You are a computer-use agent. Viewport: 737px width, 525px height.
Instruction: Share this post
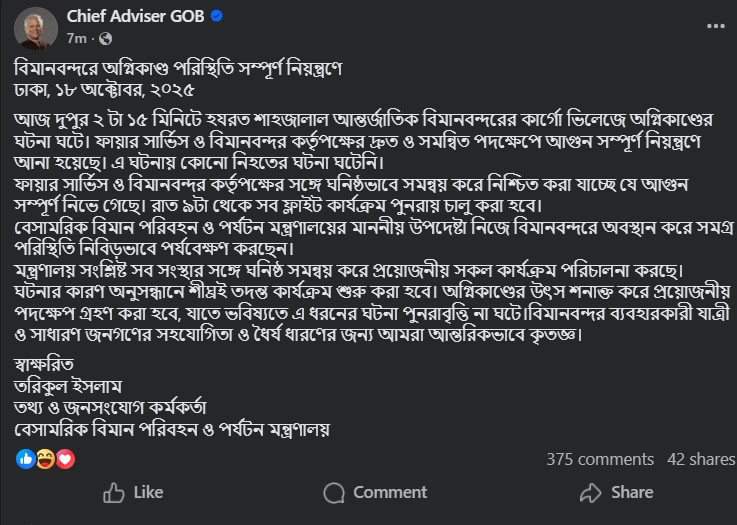pos(618,492)
